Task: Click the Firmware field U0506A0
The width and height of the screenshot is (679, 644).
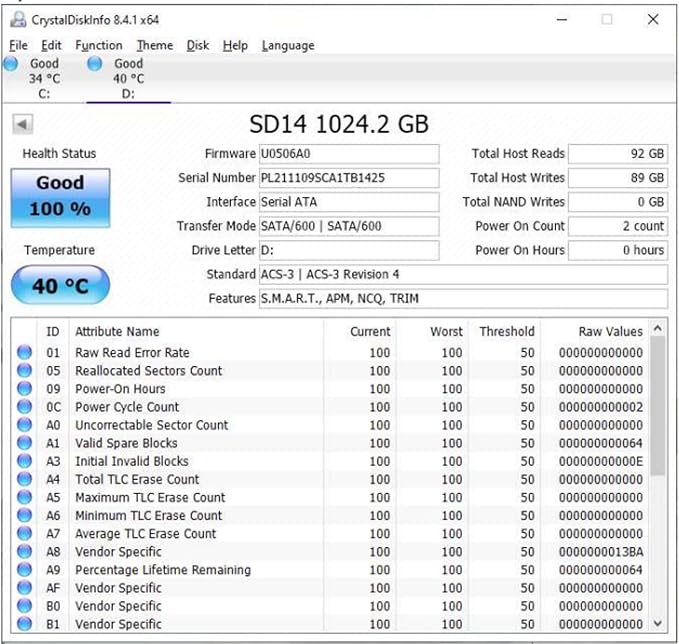Action: pos(349,154)
